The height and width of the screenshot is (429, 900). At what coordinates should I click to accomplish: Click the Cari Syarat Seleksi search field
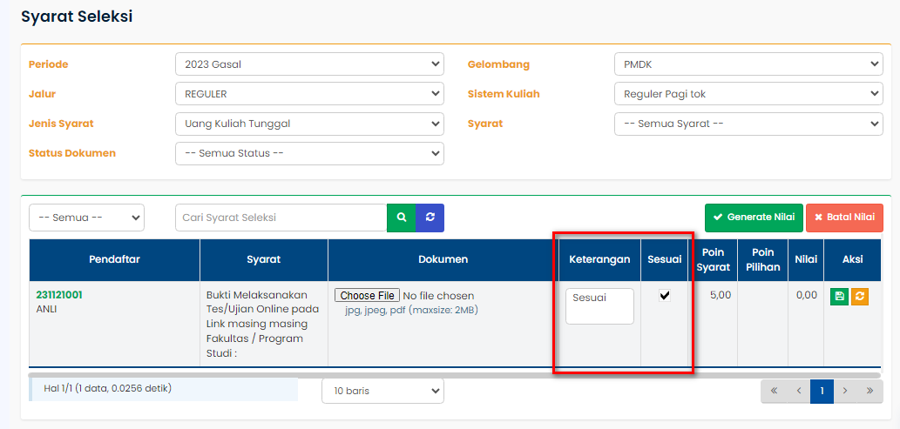pyautogui.click(x=281, y=217)
